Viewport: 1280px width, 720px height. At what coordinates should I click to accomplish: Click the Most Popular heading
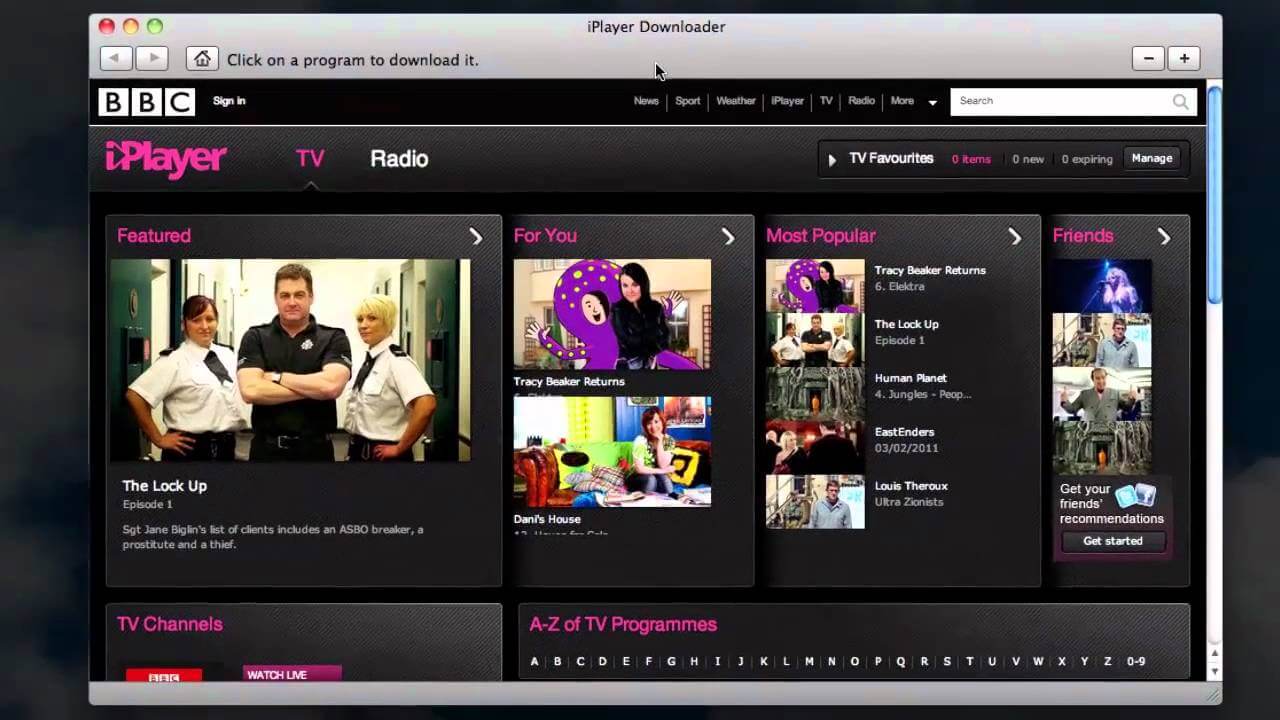pos(821,236)
